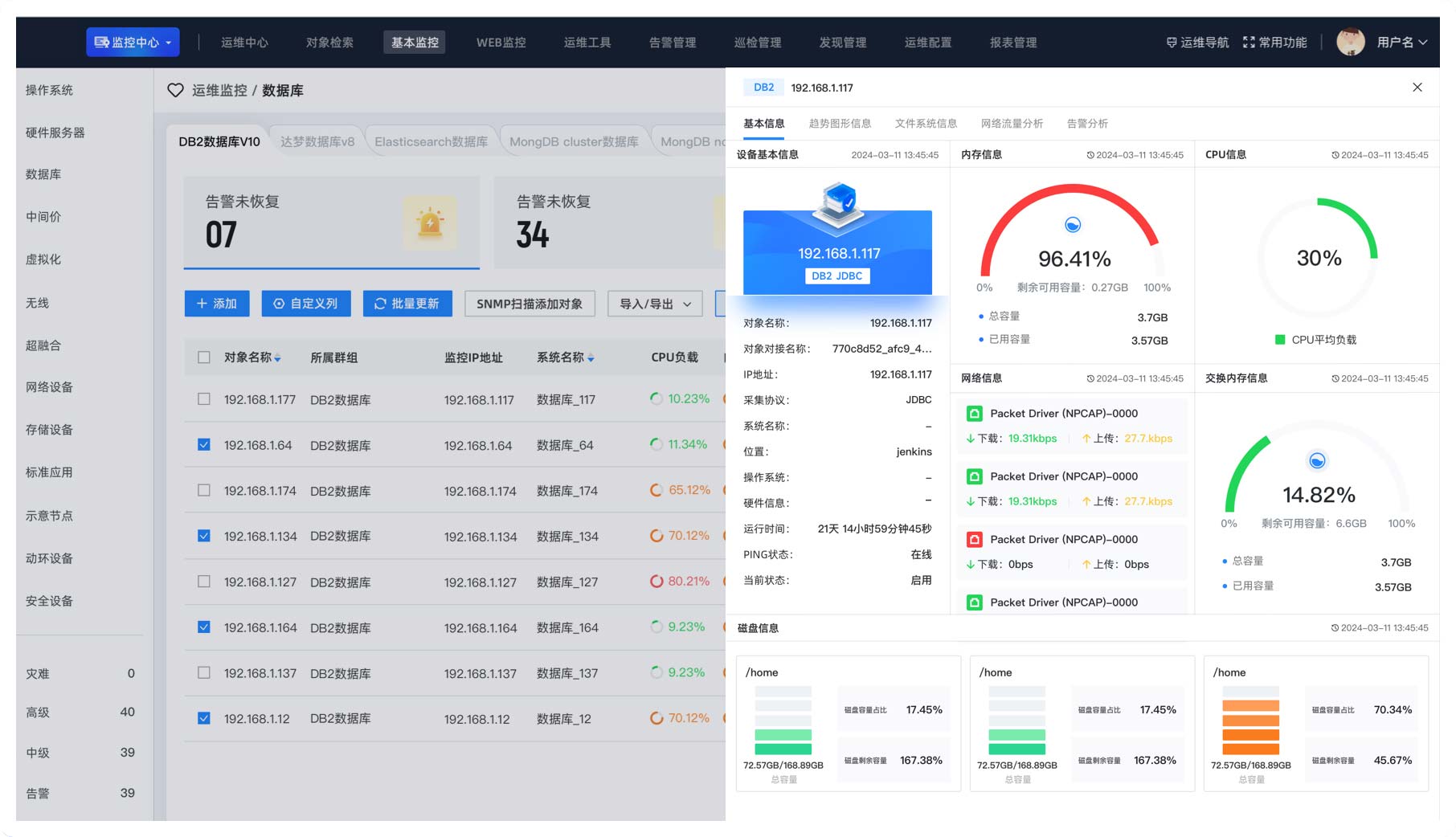Close the DB2 detail panel
Viewport: 1456px width, 837px height.
coord(1417,88)
